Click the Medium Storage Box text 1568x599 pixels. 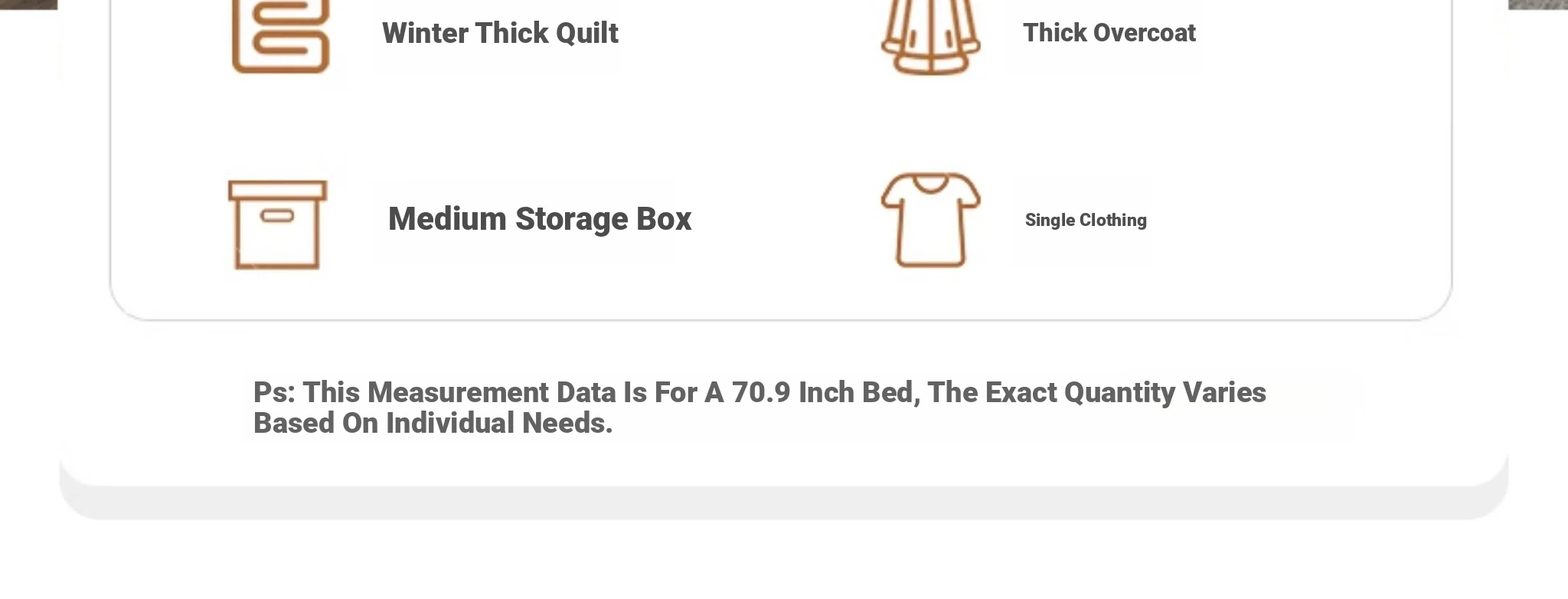[x=540, y=219]
